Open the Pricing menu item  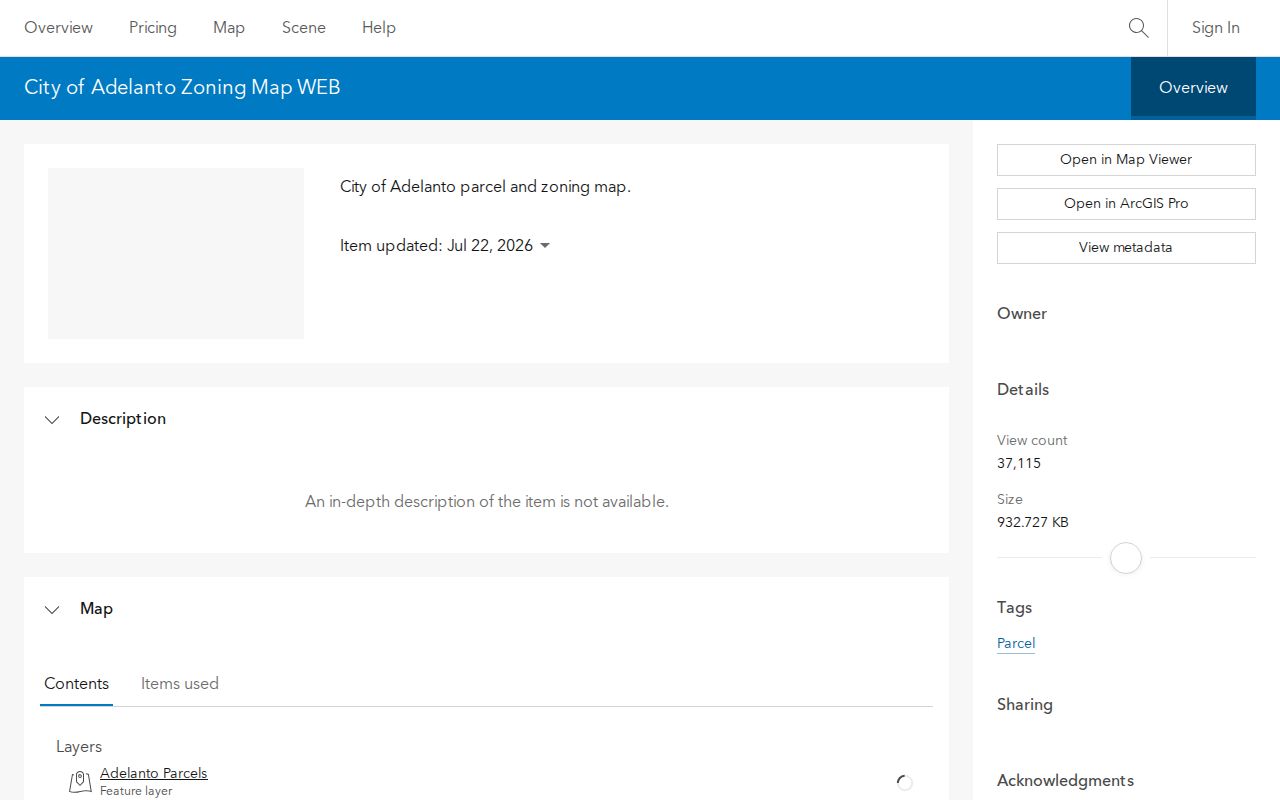tap(153, 28)
